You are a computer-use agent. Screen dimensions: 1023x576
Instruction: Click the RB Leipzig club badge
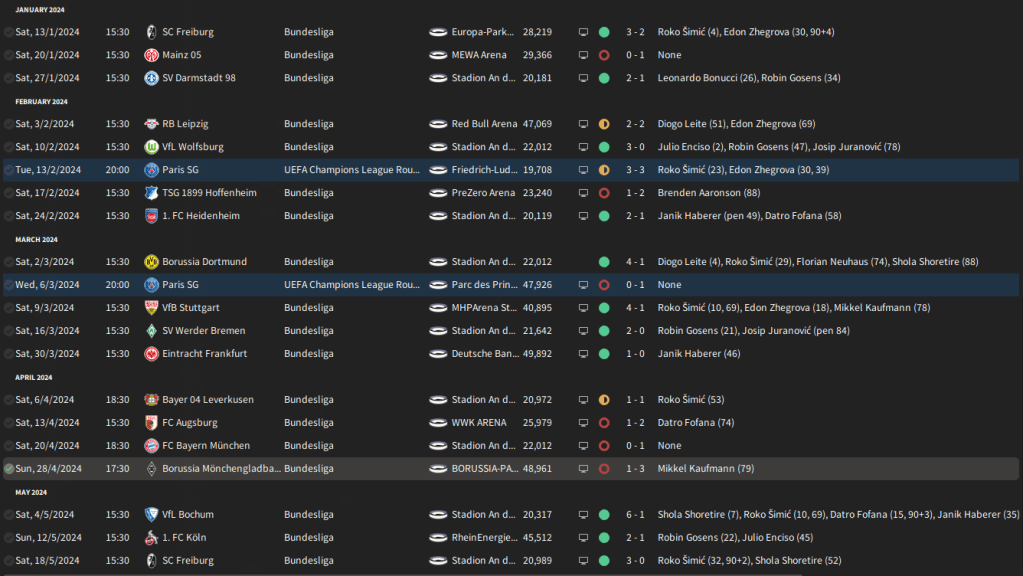(x=151, y=124)
